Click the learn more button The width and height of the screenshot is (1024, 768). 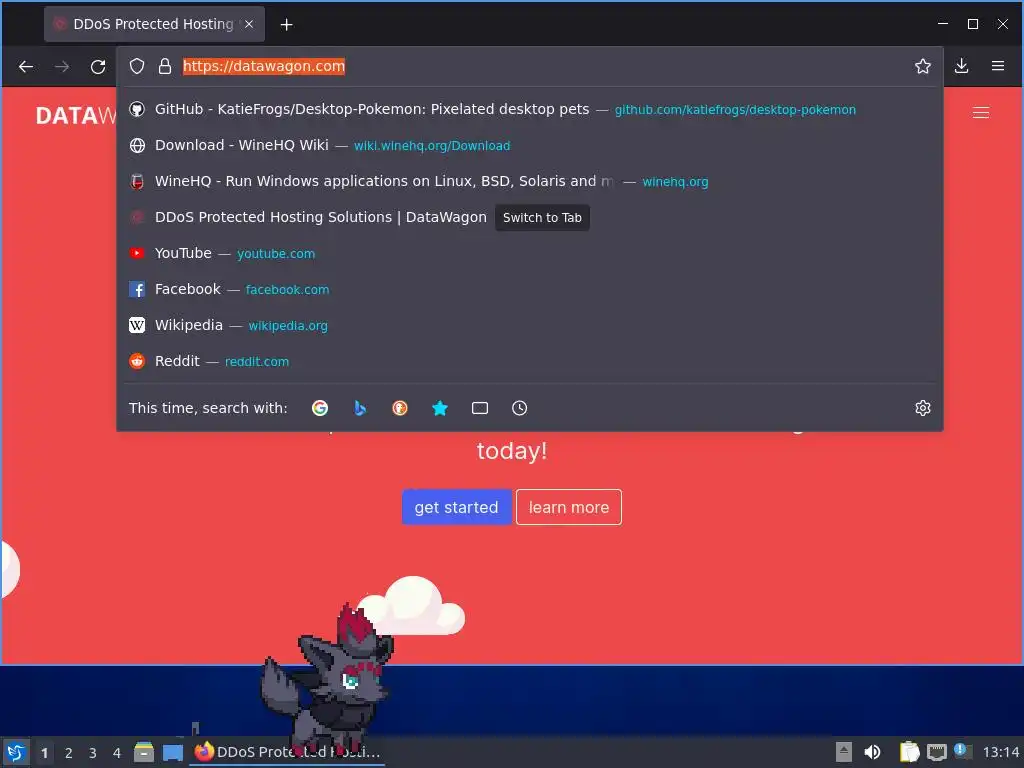coord(569,507)
